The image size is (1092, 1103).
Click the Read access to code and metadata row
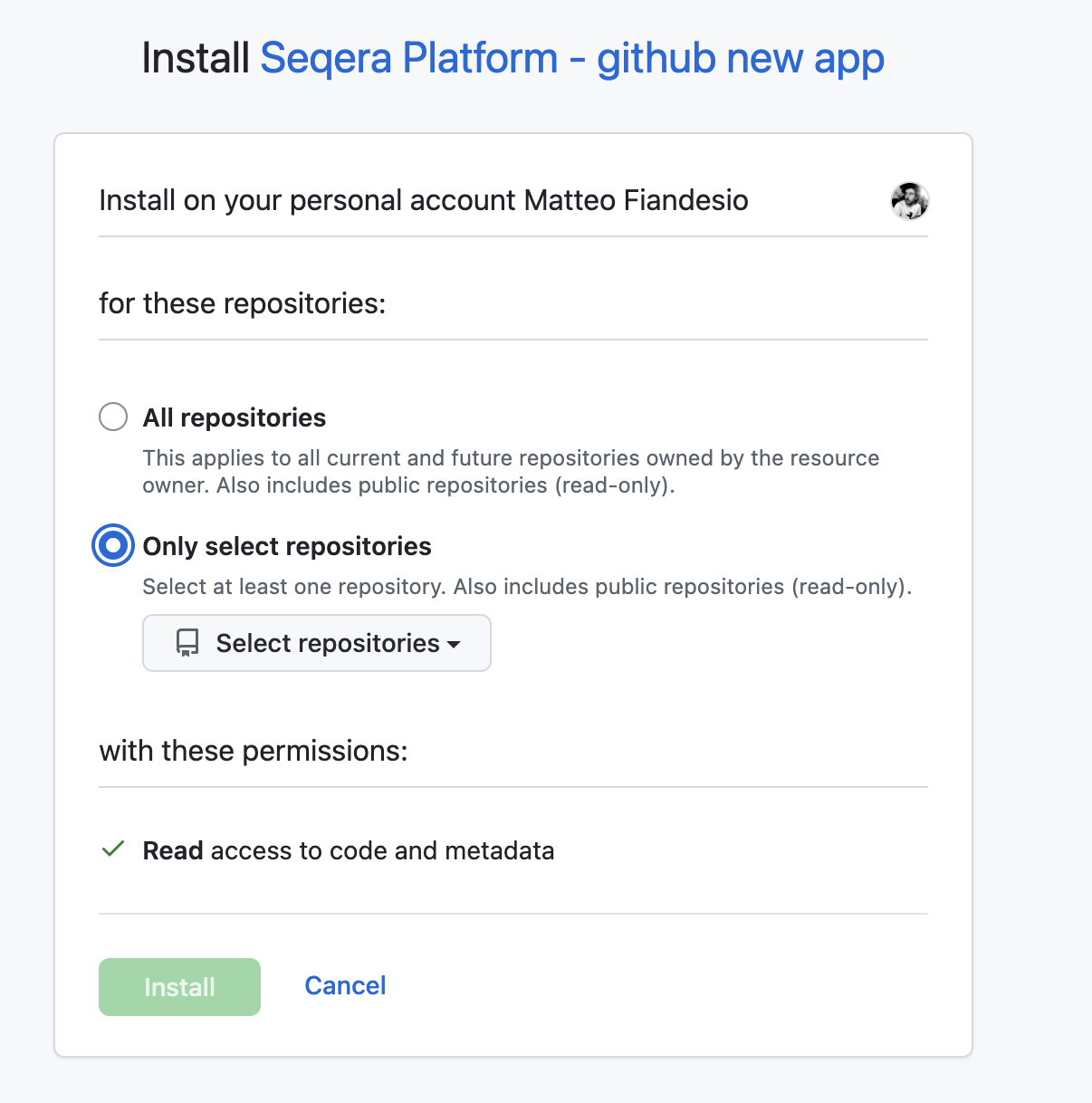tap(348, 849)
